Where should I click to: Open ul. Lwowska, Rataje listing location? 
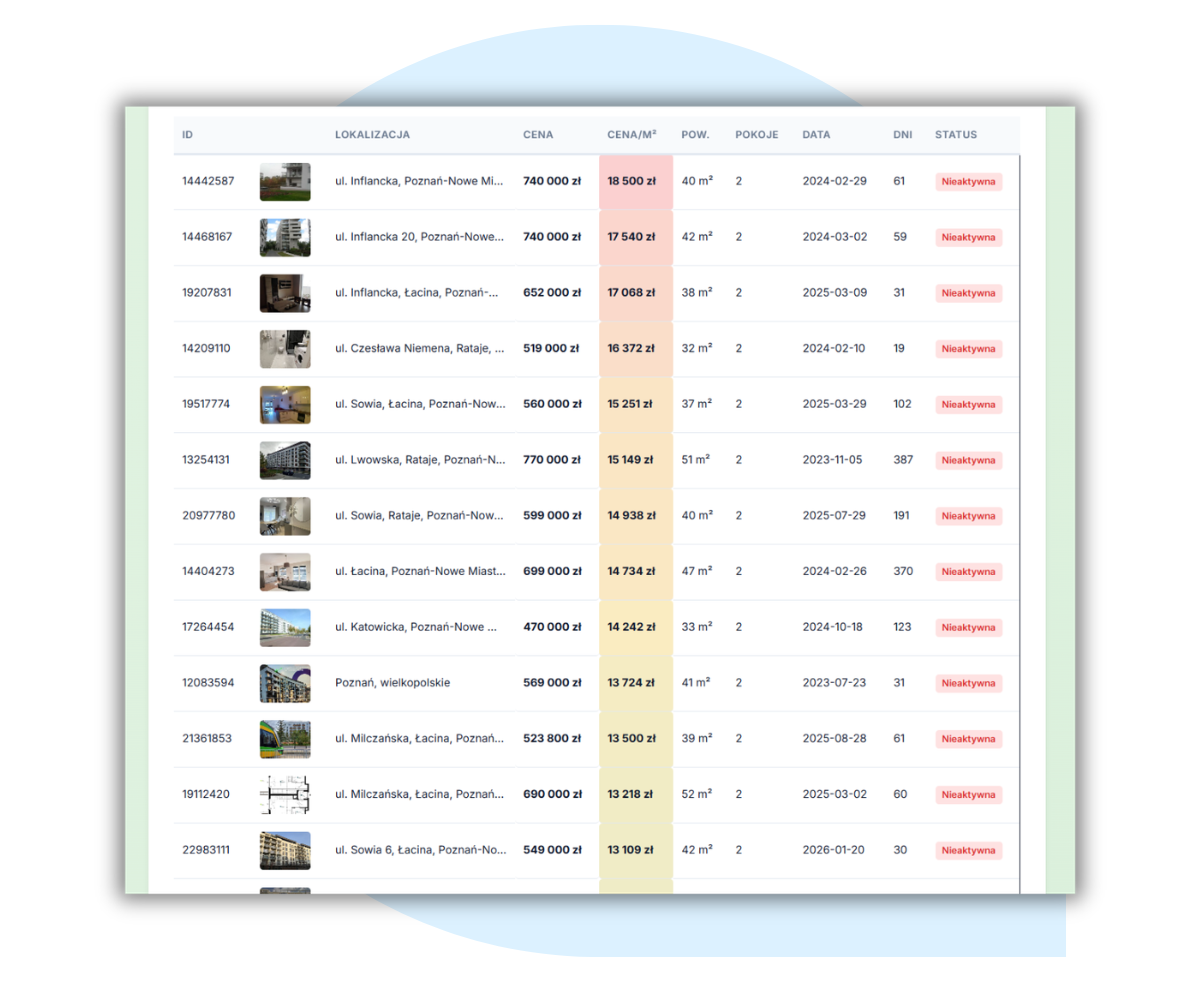tap(420, 460)
